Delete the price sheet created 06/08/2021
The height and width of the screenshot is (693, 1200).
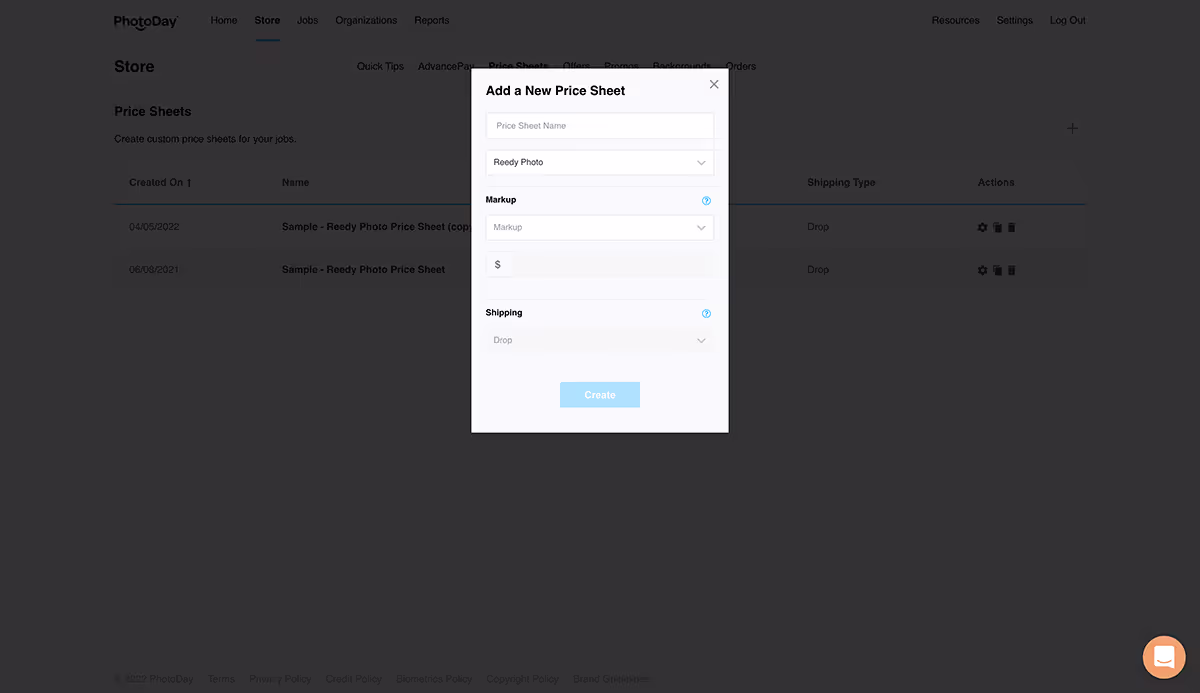1011,271
